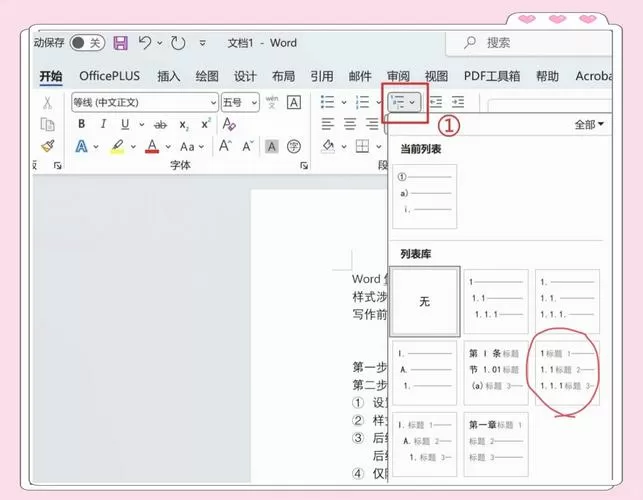Open the OfficePLUS tab
Viewport: 643px width, 500px height.
[109, 76]
